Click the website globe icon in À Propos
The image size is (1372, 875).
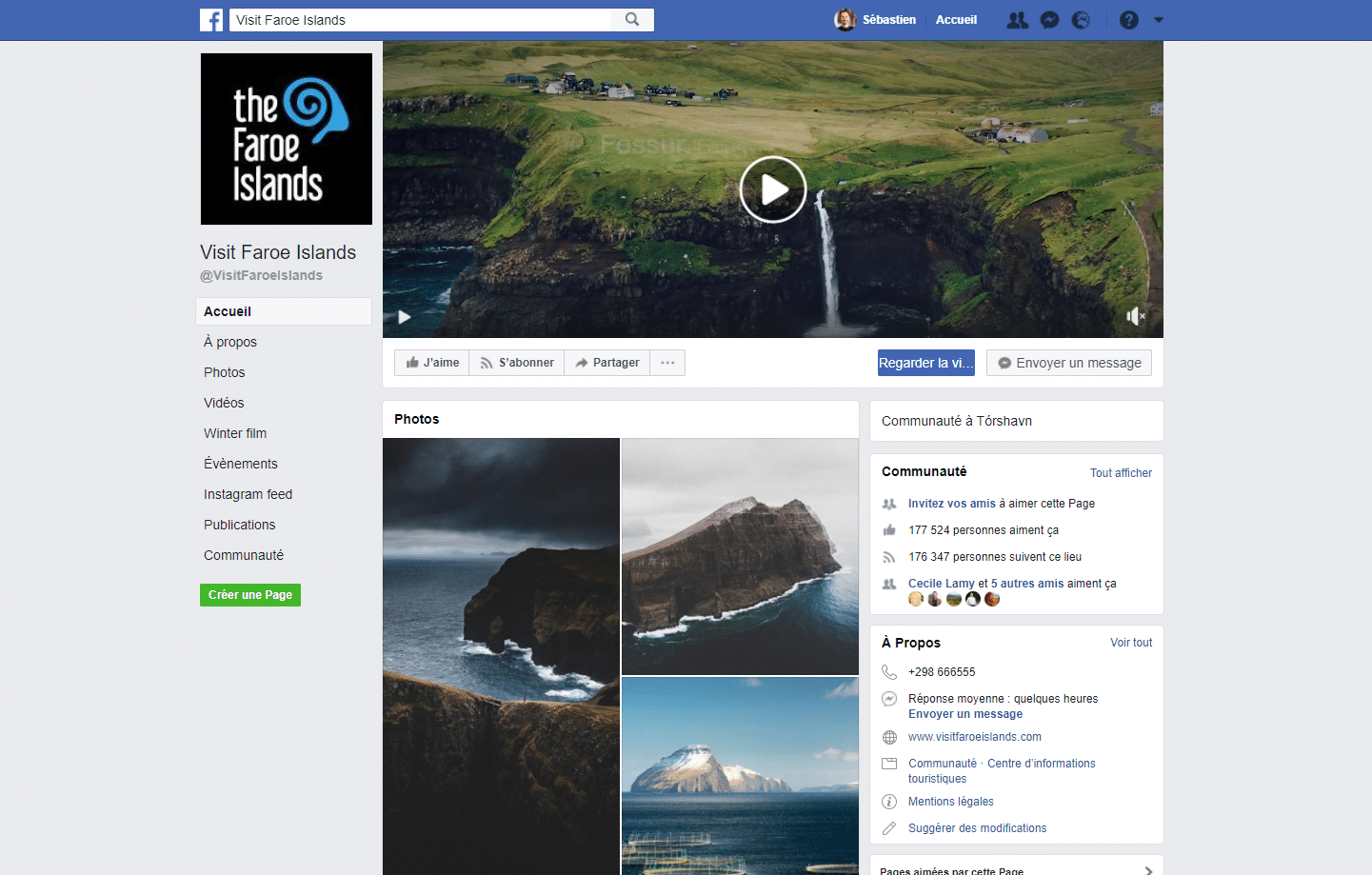(x=889, y=737)
